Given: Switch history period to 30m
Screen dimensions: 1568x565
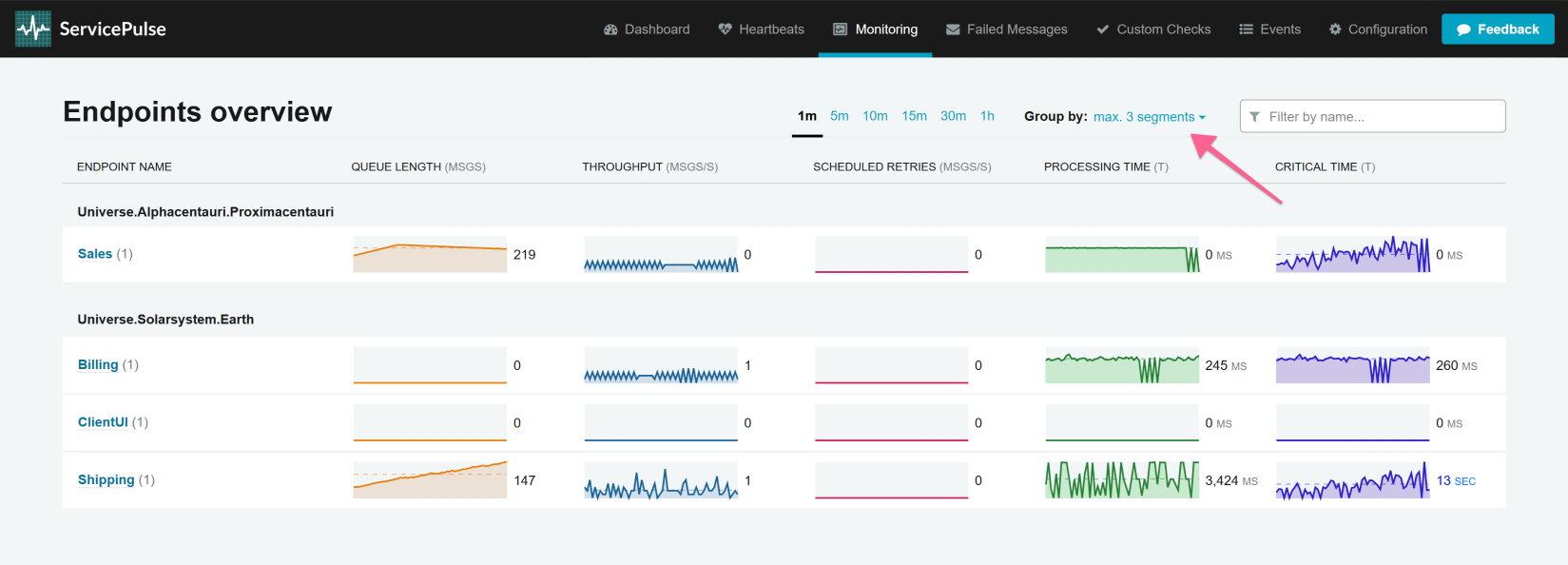Looking at the screenshot, I should coord(953,116).
